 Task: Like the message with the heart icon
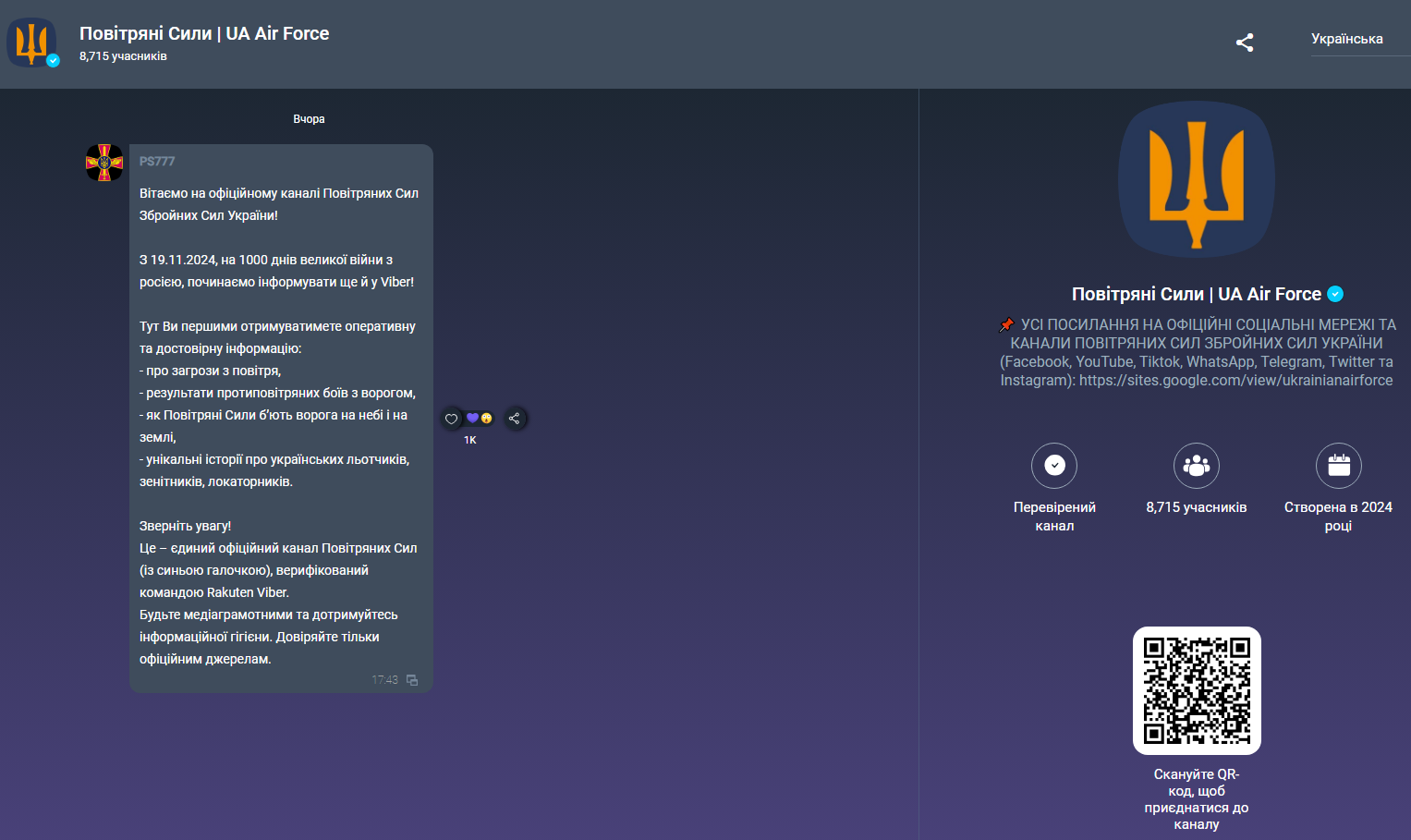(x=451, y=419)
